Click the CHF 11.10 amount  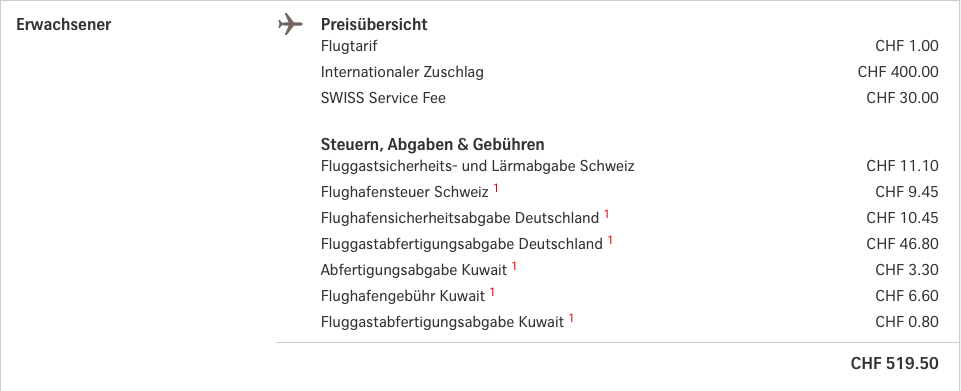(x=902, y=166)
